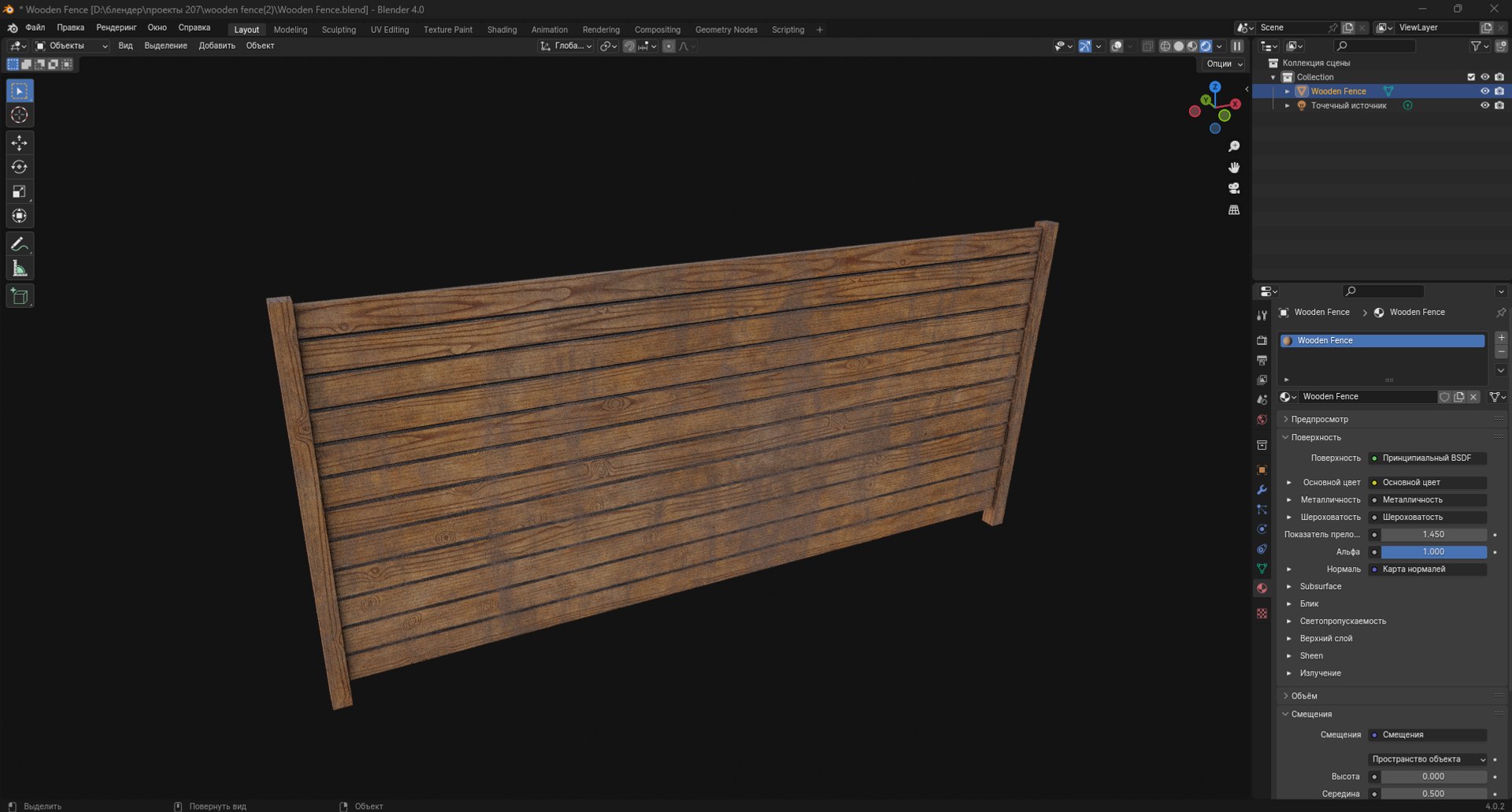Click the Z axis navigation gizmo
The image size is (1512, 812).
[1215, 87]
